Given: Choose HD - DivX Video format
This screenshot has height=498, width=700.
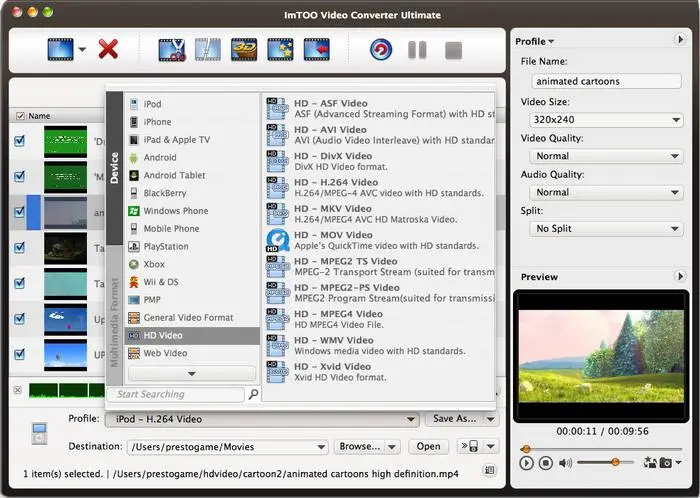Looking at the screenshot, I should click(x=380, y=161).
